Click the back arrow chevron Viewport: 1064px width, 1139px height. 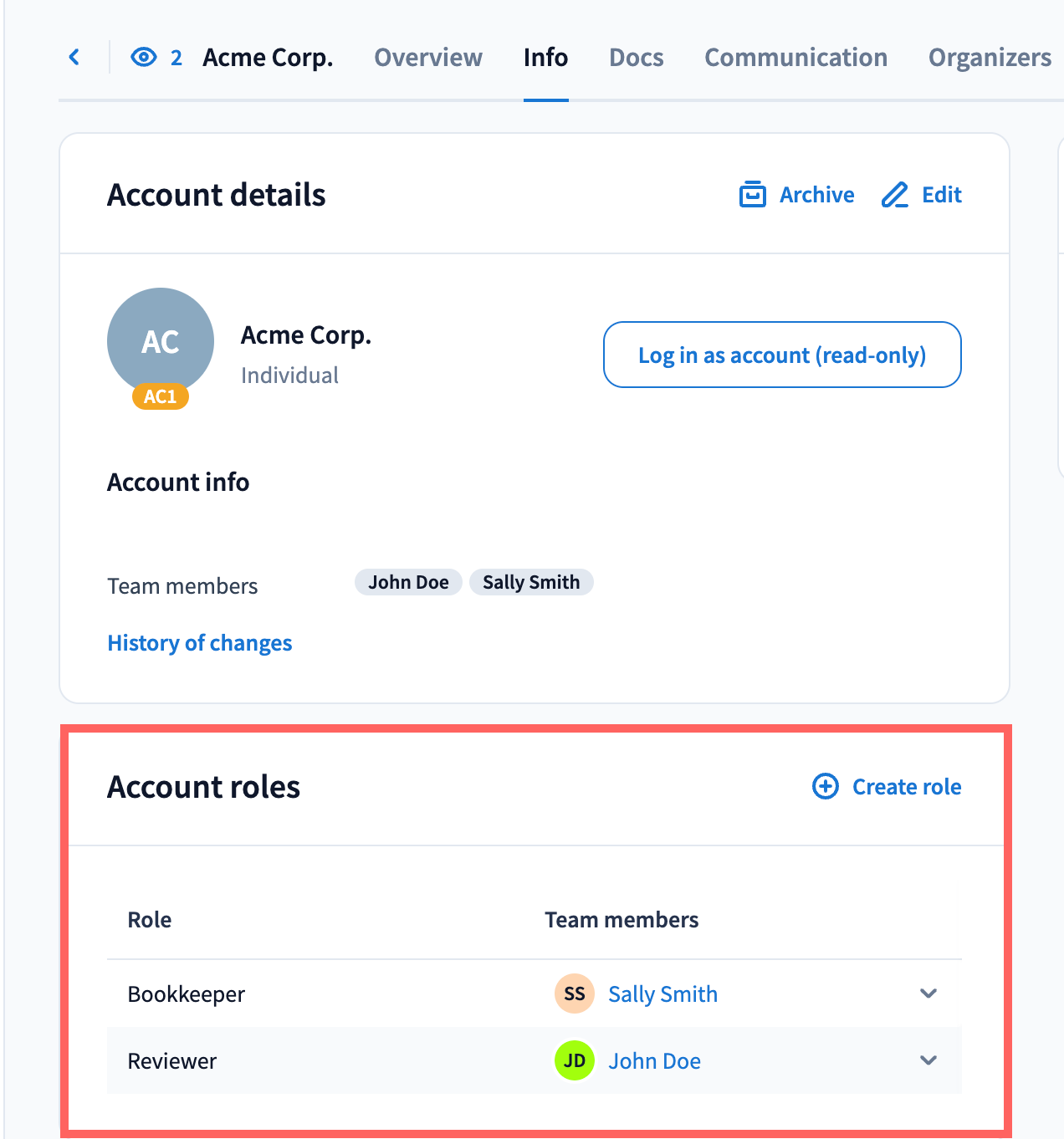click(x=74, y=57)
